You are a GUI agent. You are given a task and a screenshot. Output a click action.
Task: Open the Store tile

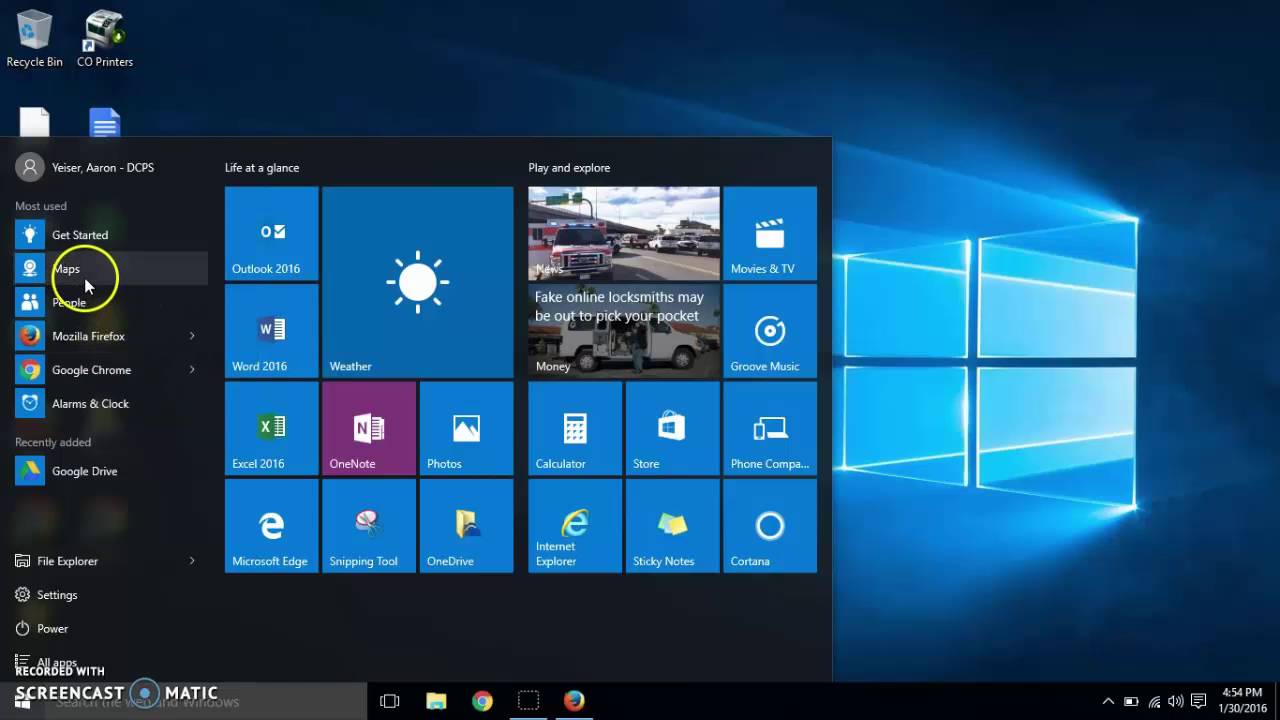point(673,428)
